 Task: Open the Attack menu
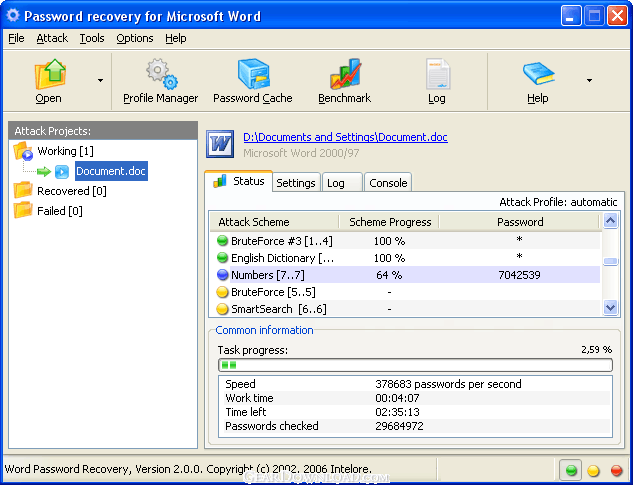52,38
